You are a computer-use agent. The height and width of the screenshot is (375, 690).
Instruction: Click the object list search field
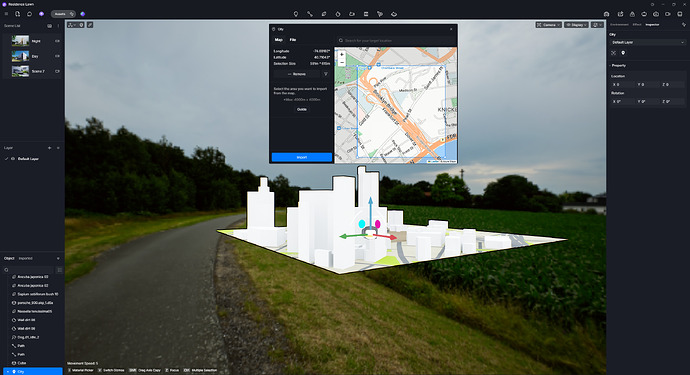(29, 270)
